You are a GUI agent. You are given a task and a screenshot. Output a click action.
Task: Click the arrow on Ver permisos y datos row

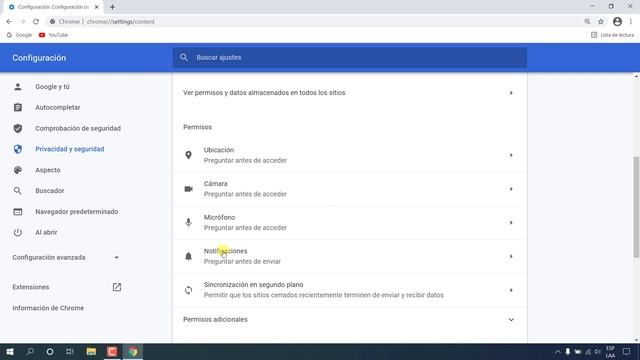point(511,93)
